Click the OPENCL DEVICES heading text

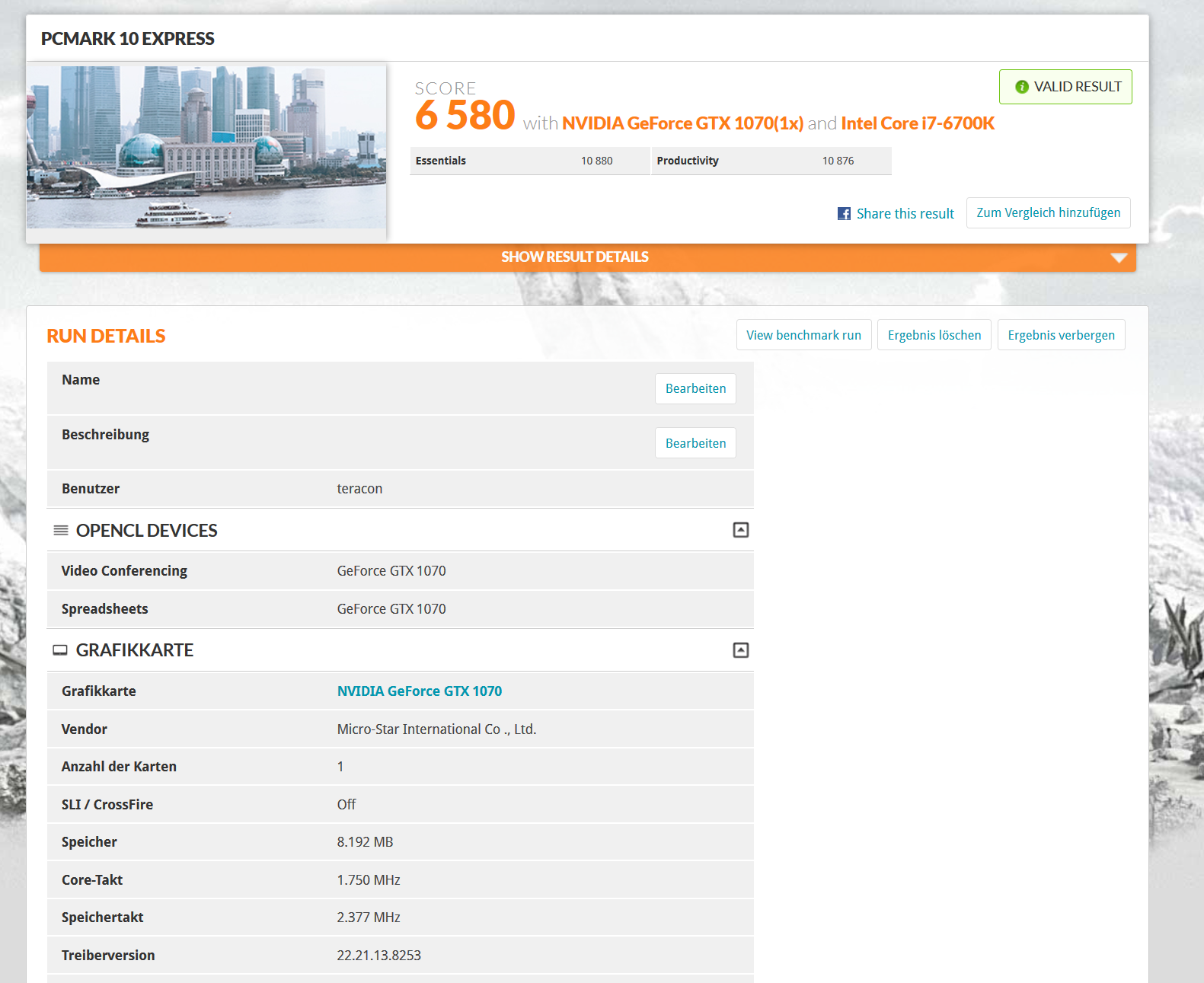coord(146,531)
